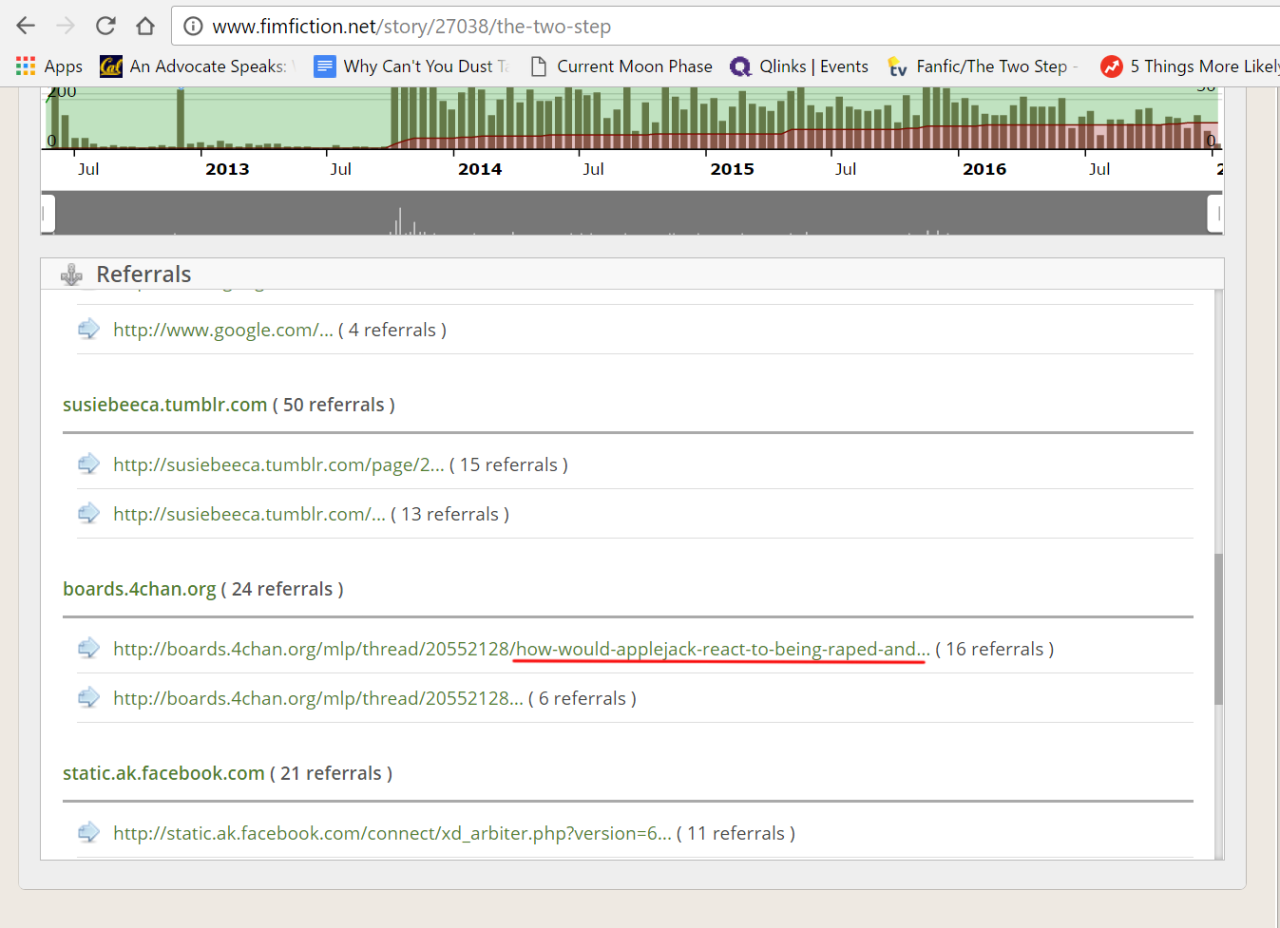The height and width of the screenshot is (928, 1280).
Task: Open the Apps bookmark shortcut
Action: (x=49, y=66)
